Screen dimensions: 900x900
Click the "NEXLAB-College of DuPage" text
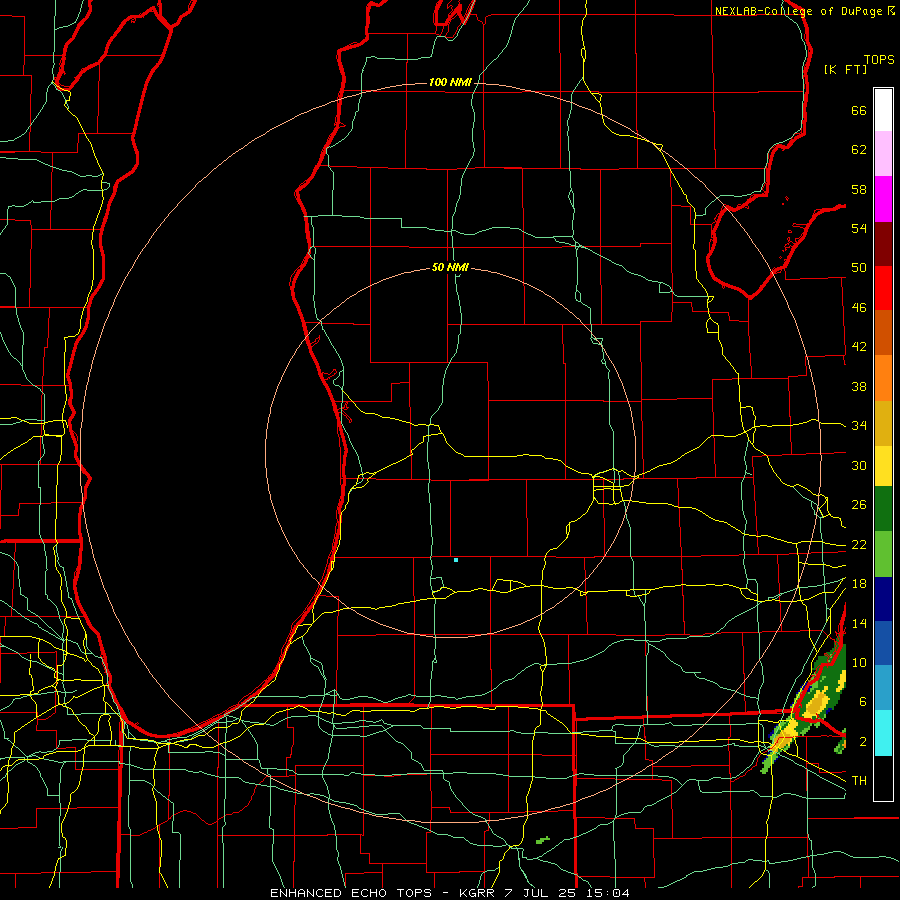[x=800, y=11]
